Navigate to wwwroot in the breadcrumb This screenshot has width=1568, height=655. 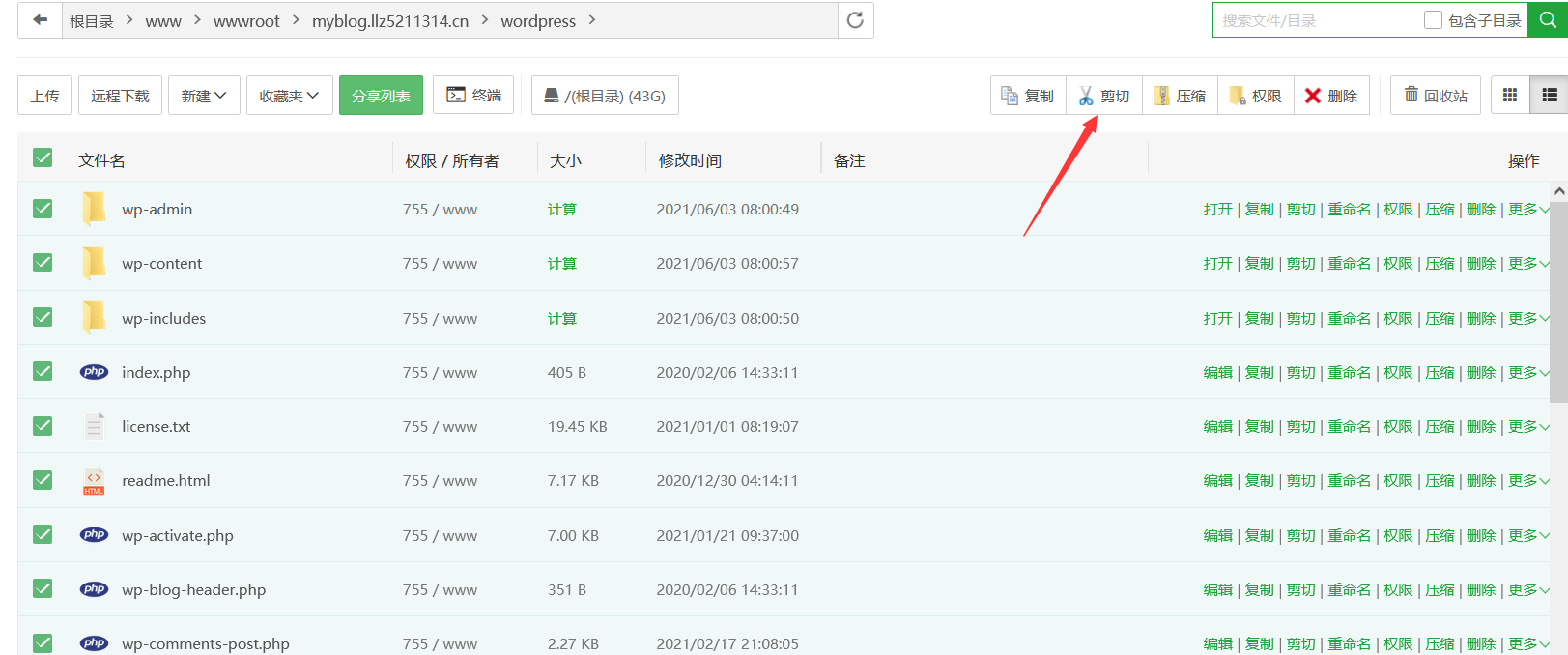tap(246, 21)
